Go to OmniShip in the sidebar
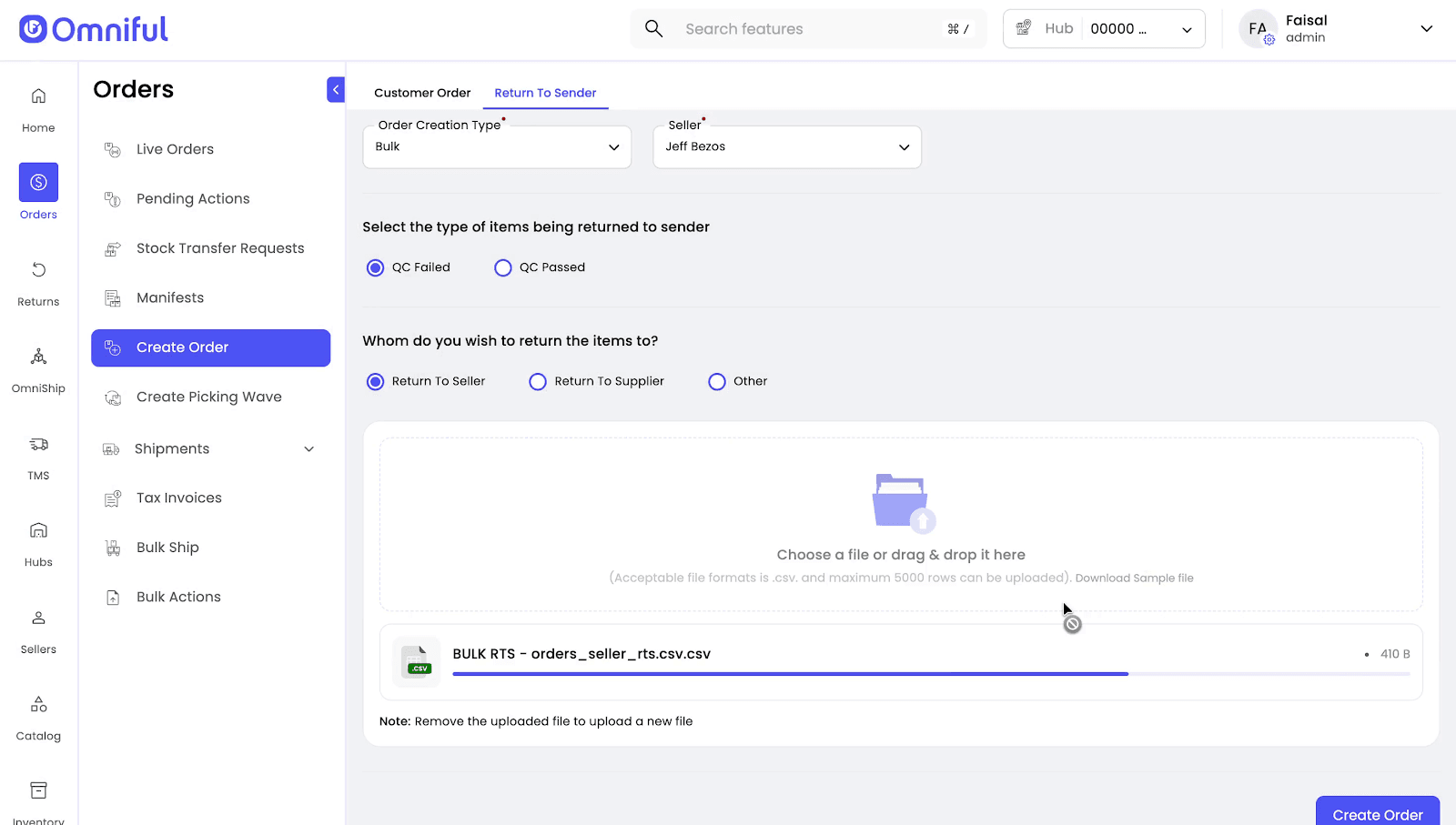Viewport: 1456px width, 825px height. click(38, 357)
